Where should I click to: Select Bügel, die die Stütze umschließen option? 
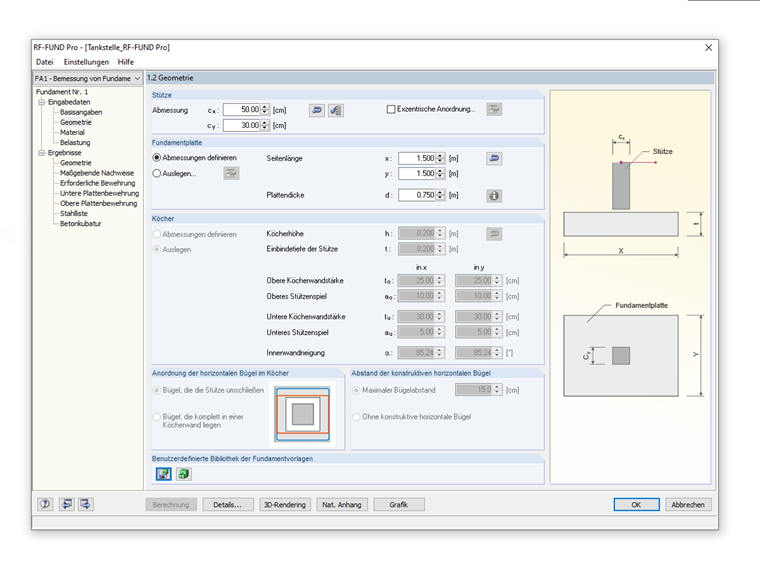click(x=157, y=390)
